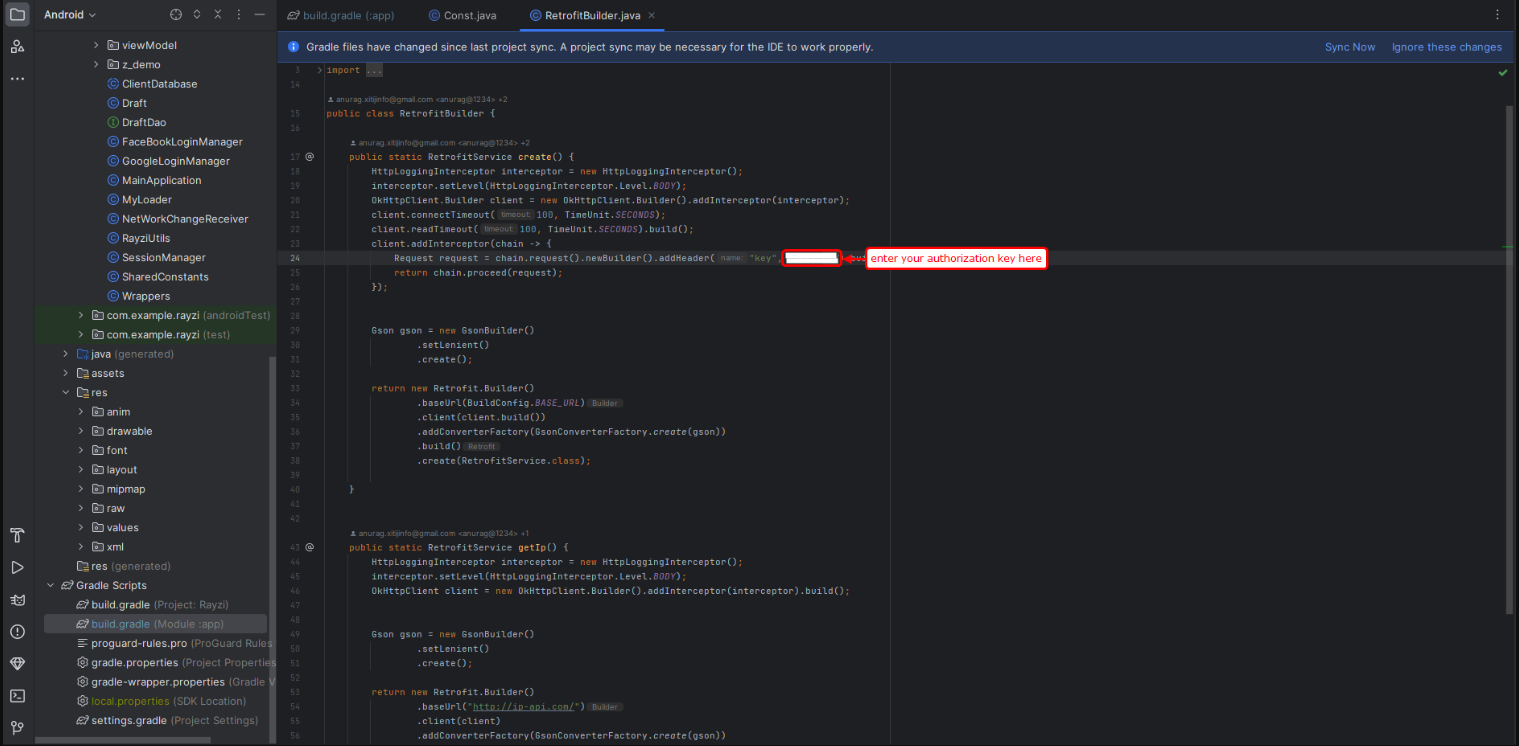
Task: Open the Run tool window
Action: click(17, 567)
